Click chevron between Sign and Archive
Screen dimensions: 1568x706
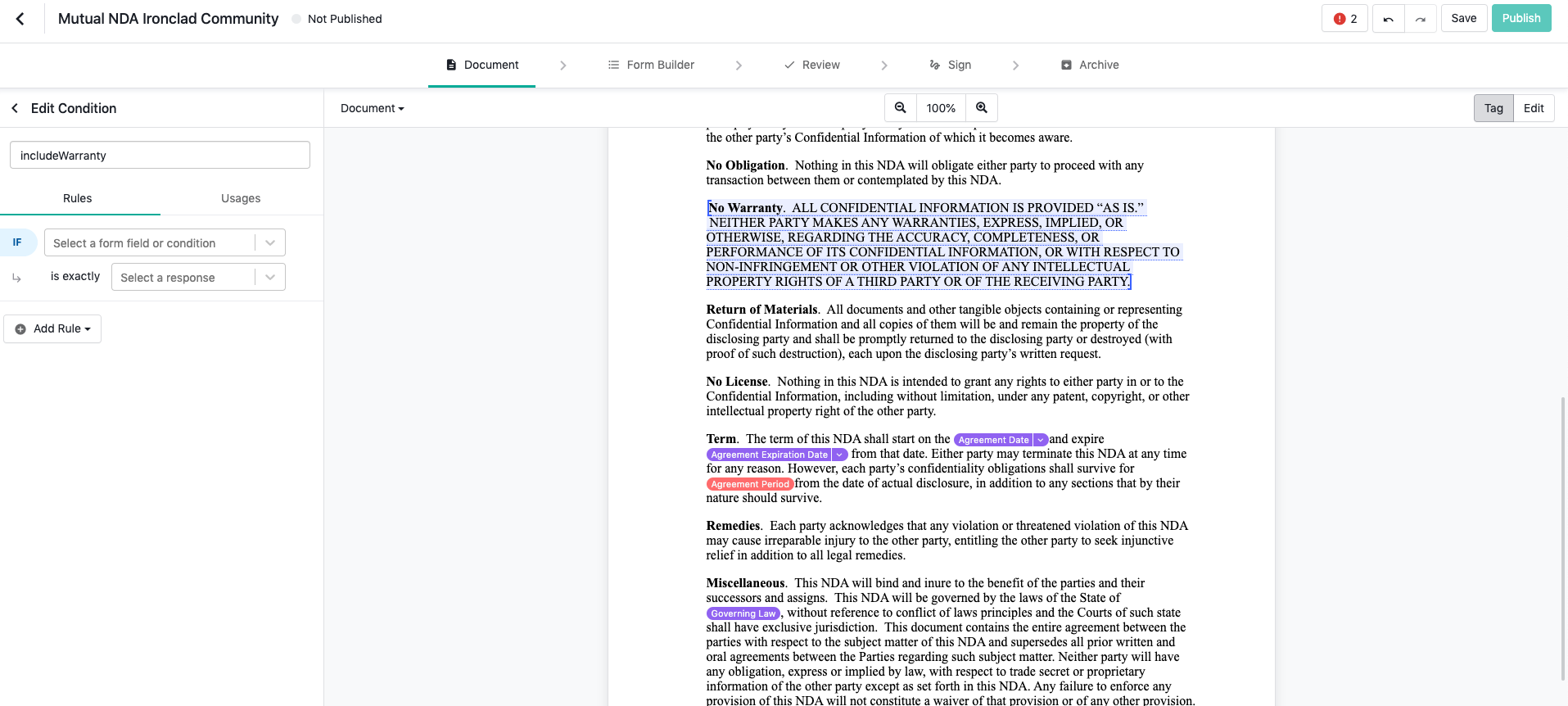pos(1016,66)
